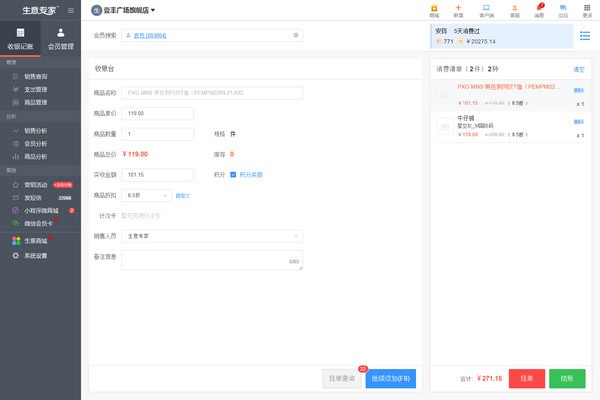Click the 新增 plus icon
The image size is (600, 400).
point(458,11)
